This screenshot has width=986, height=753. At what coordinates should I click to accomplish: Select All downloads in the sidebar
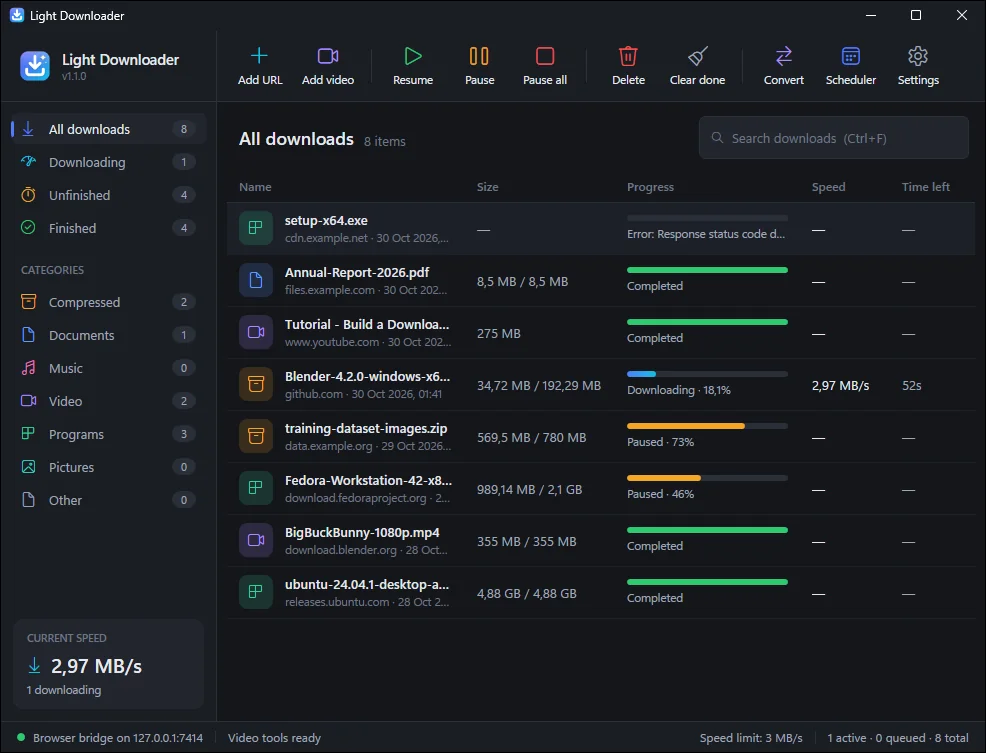109,129
